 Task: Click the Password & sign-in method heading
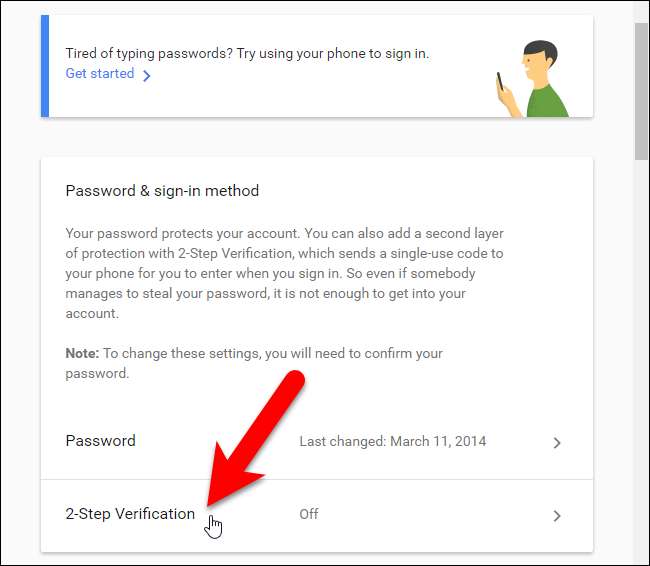click(x=162, y=190)
